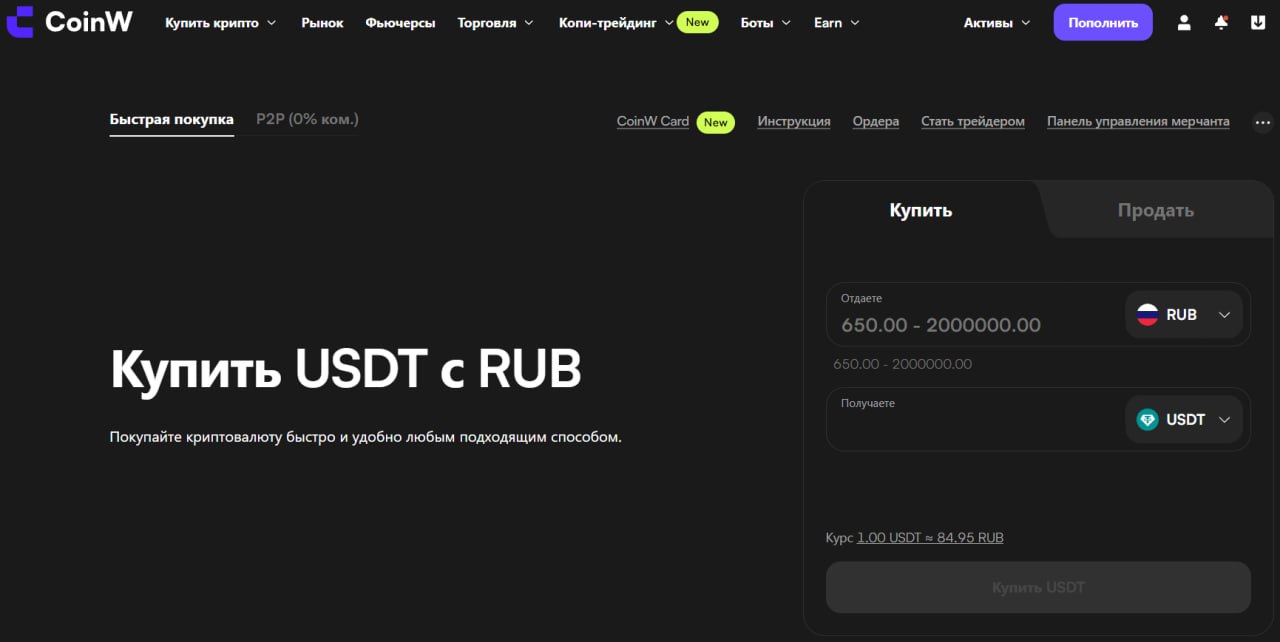The width and height of the screenshot is (1280, 642).
Task: Open notifications bell icon
Action: [1221, 22]
